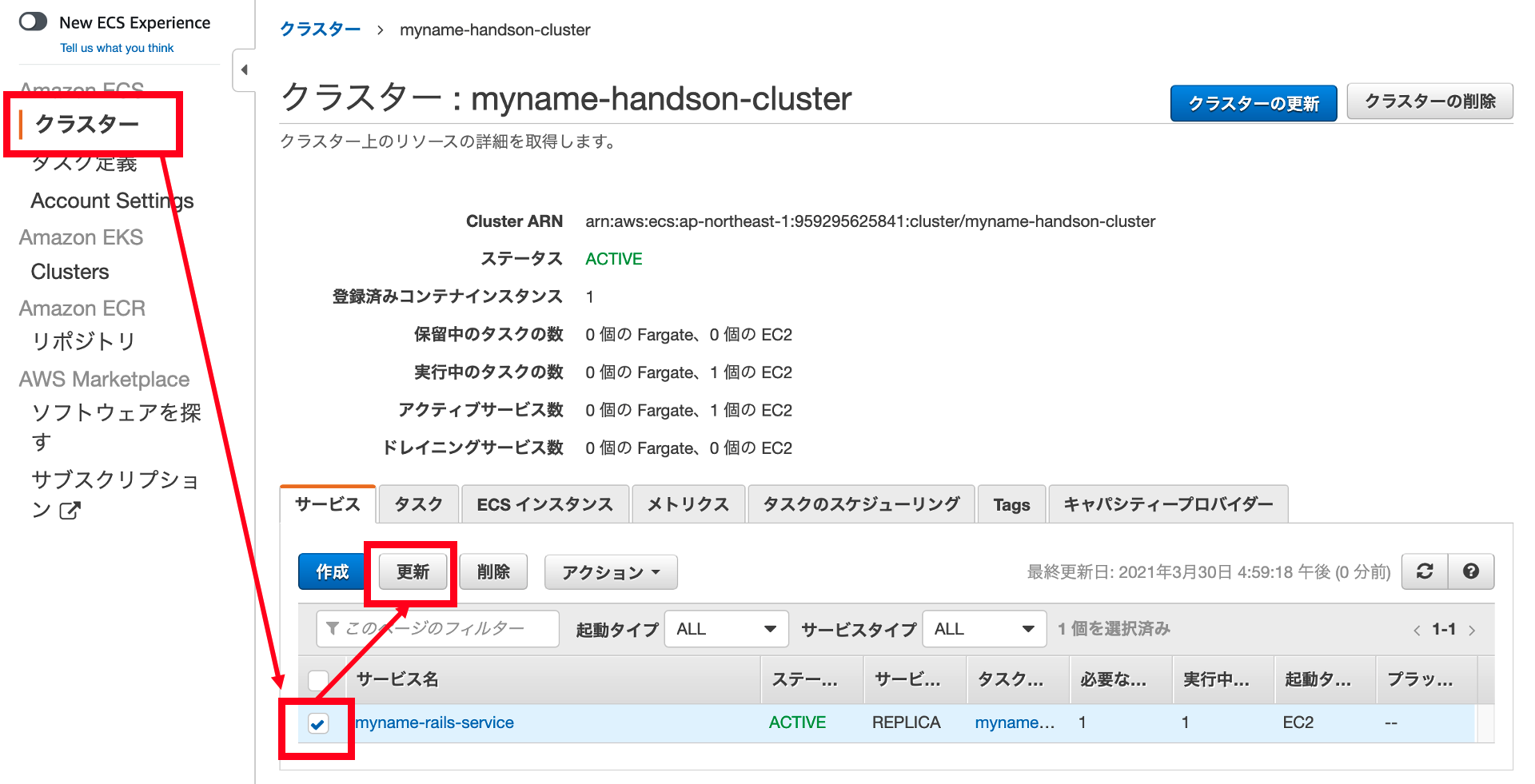Switch to the メトリクス tab
The height and width of the screenshot is (784, 1535).
(688, 504)
